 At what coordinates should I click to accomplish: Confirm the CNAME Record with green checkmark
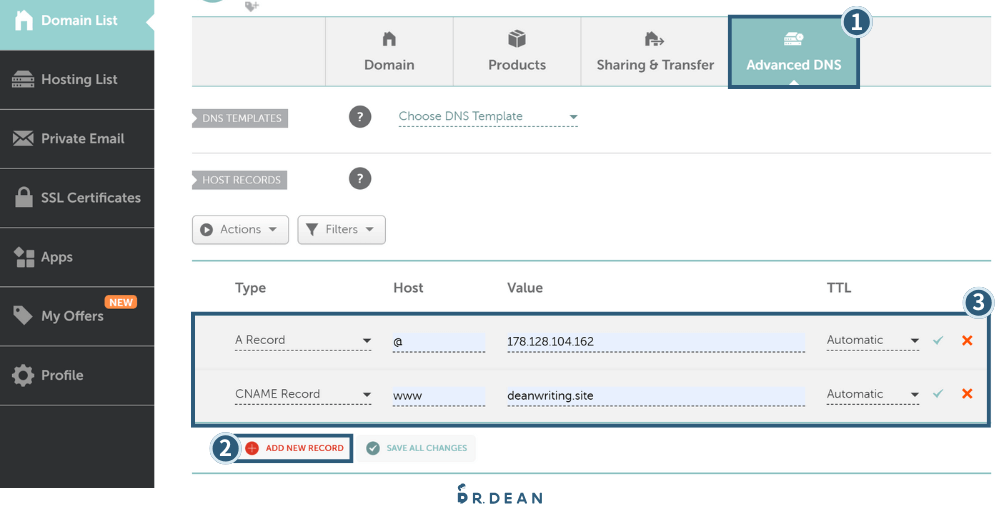938,394
